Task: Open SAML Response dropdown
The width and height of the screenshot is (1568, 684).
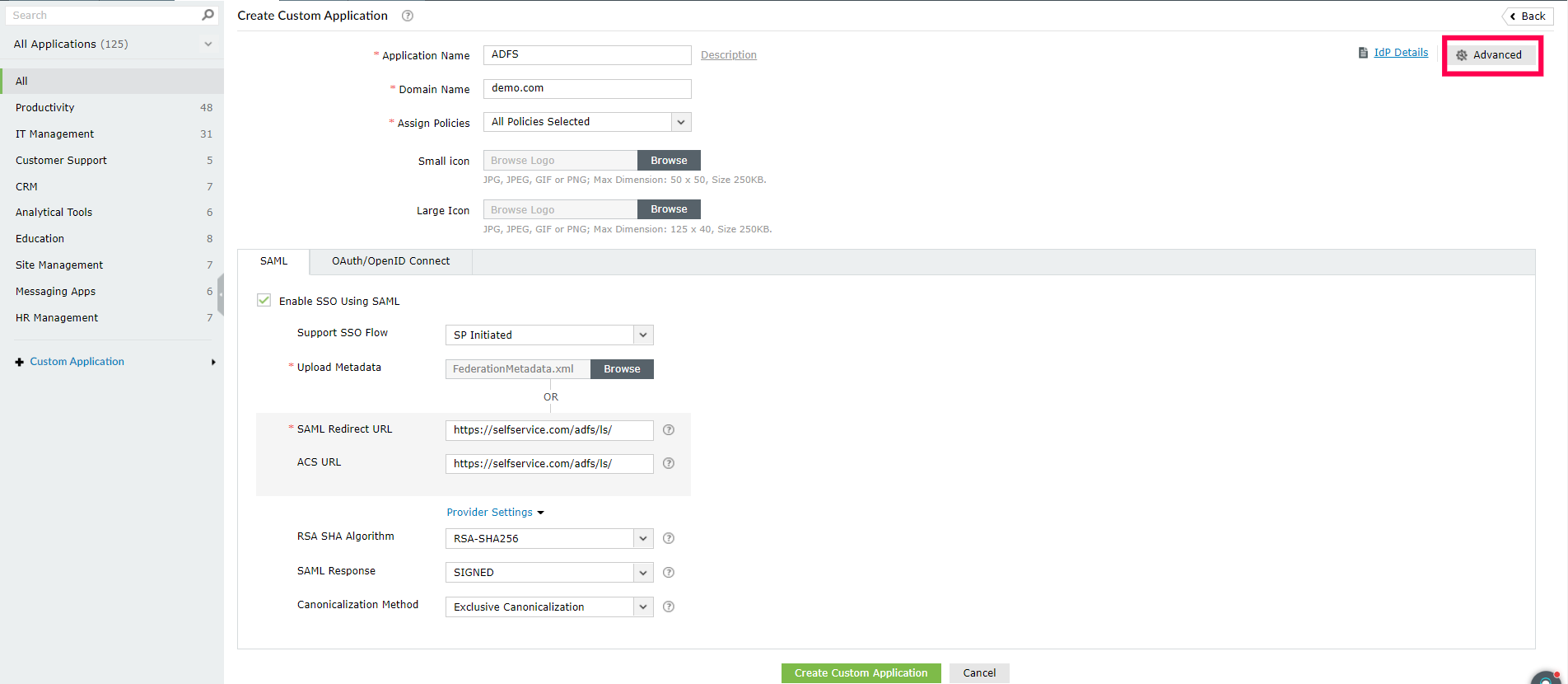Action: pos(643,572)
